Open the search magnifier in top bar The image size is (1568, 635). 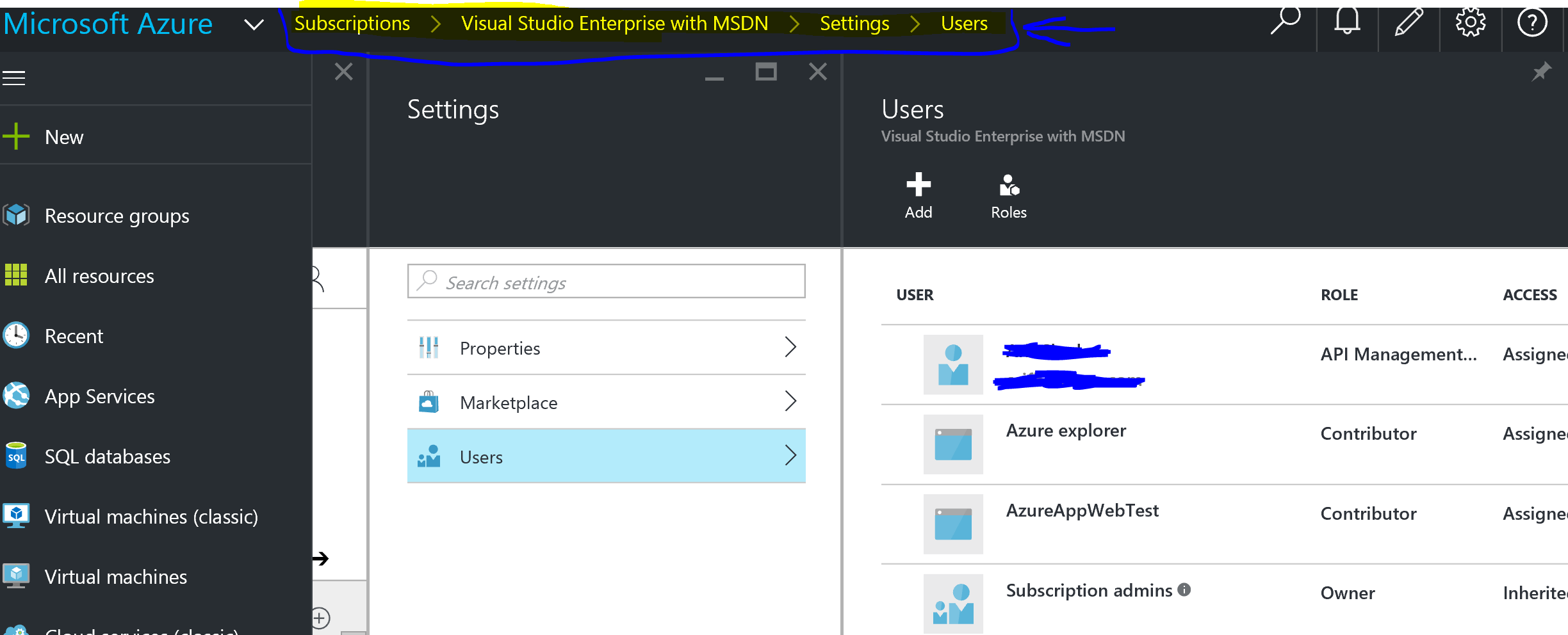click(1285, 22)
